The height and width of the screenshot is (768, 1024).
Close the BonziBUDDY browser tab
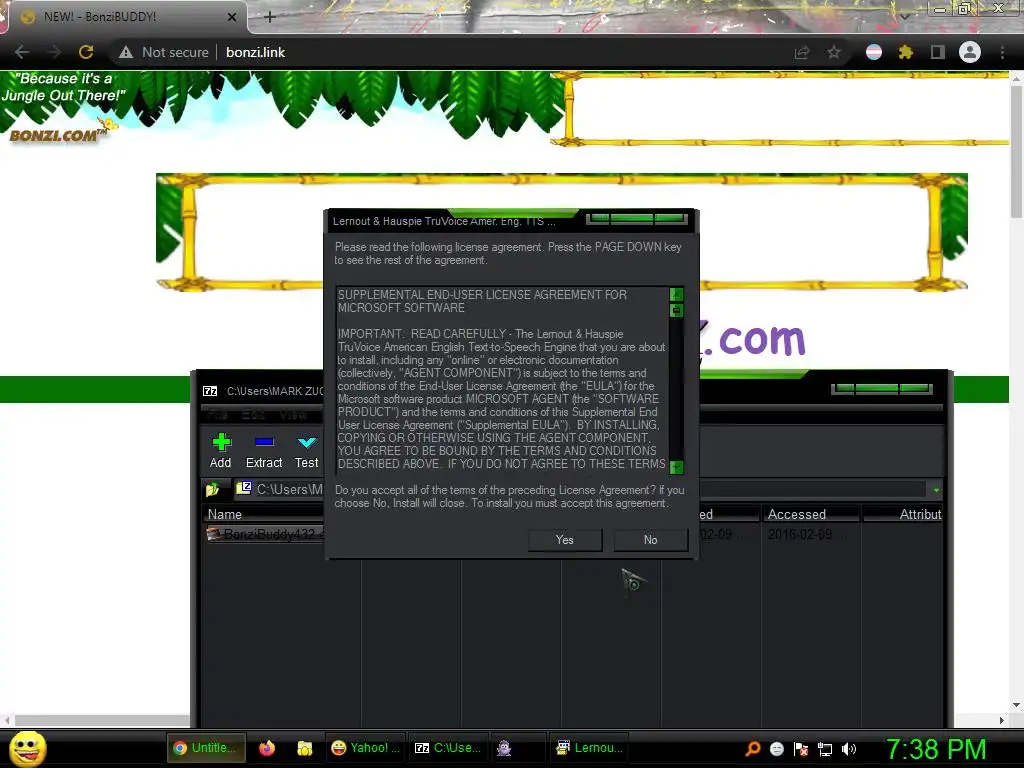232,17
